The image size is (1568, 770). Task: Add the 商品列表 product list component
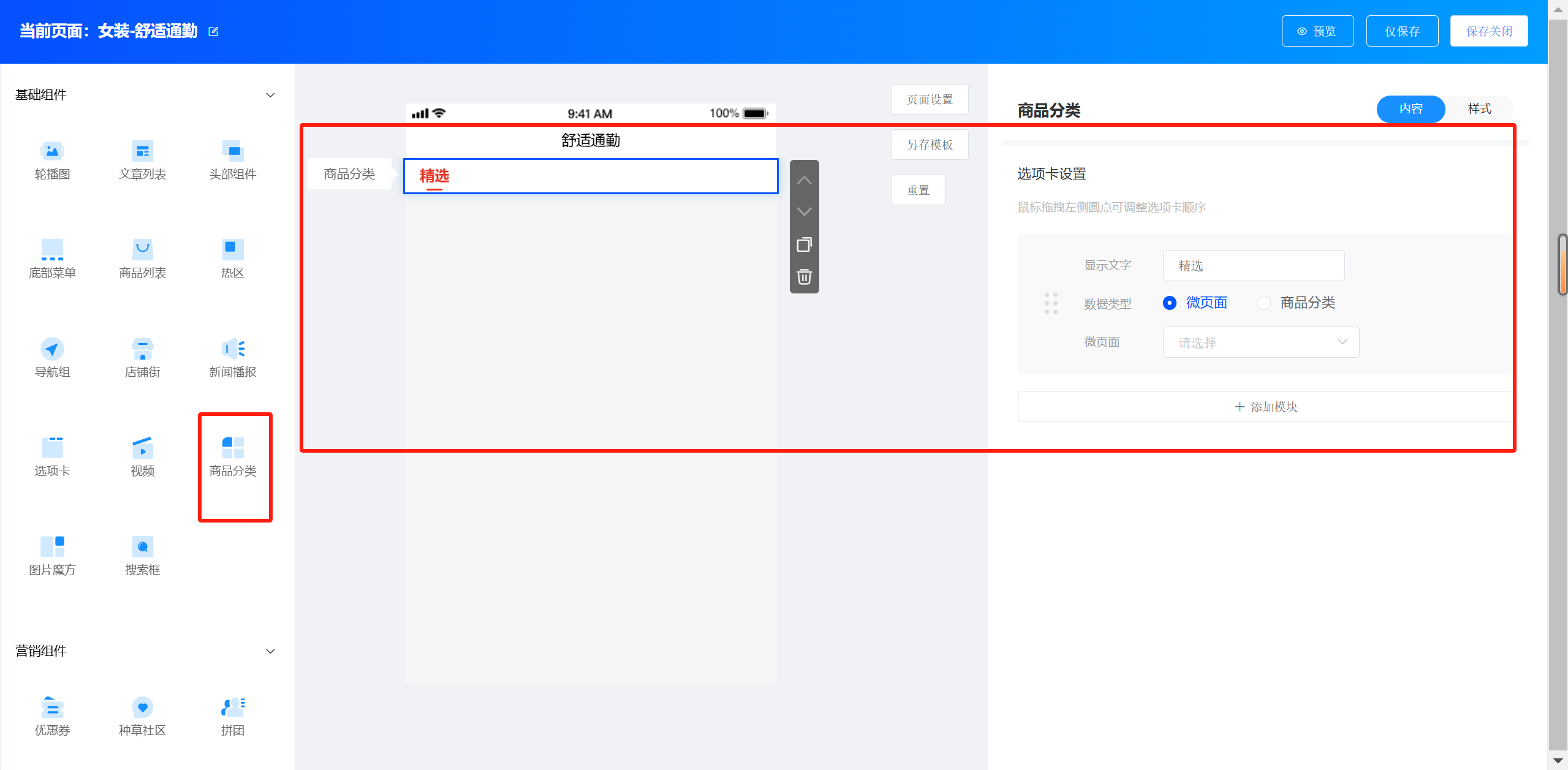[142, 259]
